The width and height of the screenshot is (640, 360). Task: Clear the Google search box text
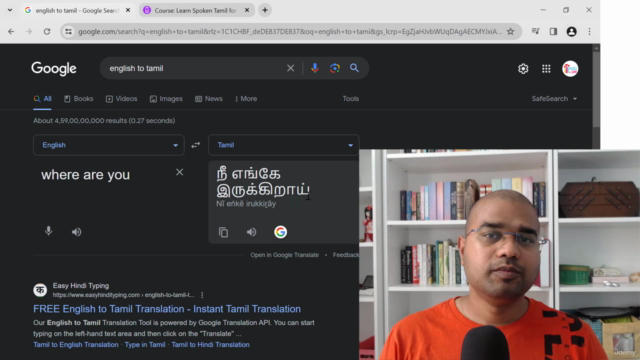point(290,68)
